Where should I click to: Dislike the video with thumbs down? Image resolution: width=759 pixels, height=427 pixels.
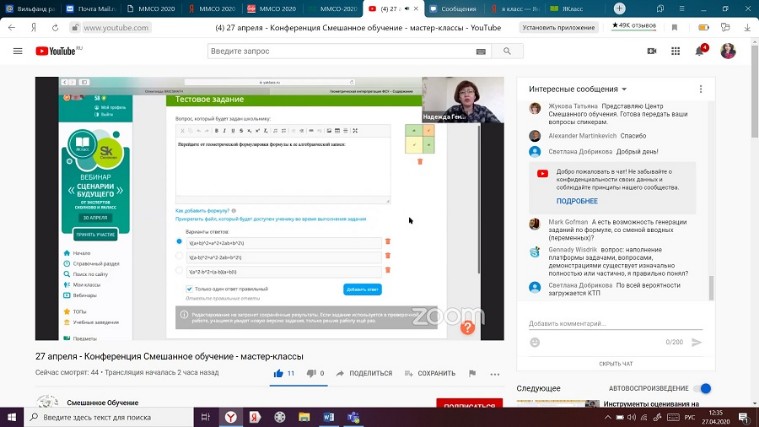pos(309,373)
